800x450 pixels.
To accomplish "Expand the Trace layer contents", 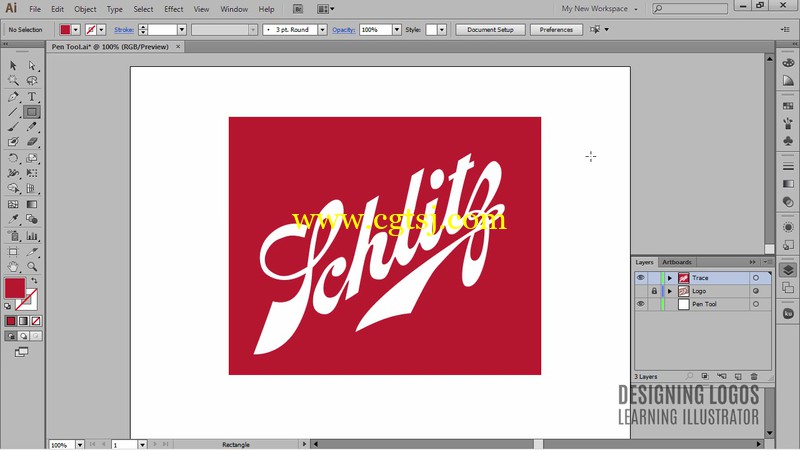I will pyautogui.click(x=670, y=278).
